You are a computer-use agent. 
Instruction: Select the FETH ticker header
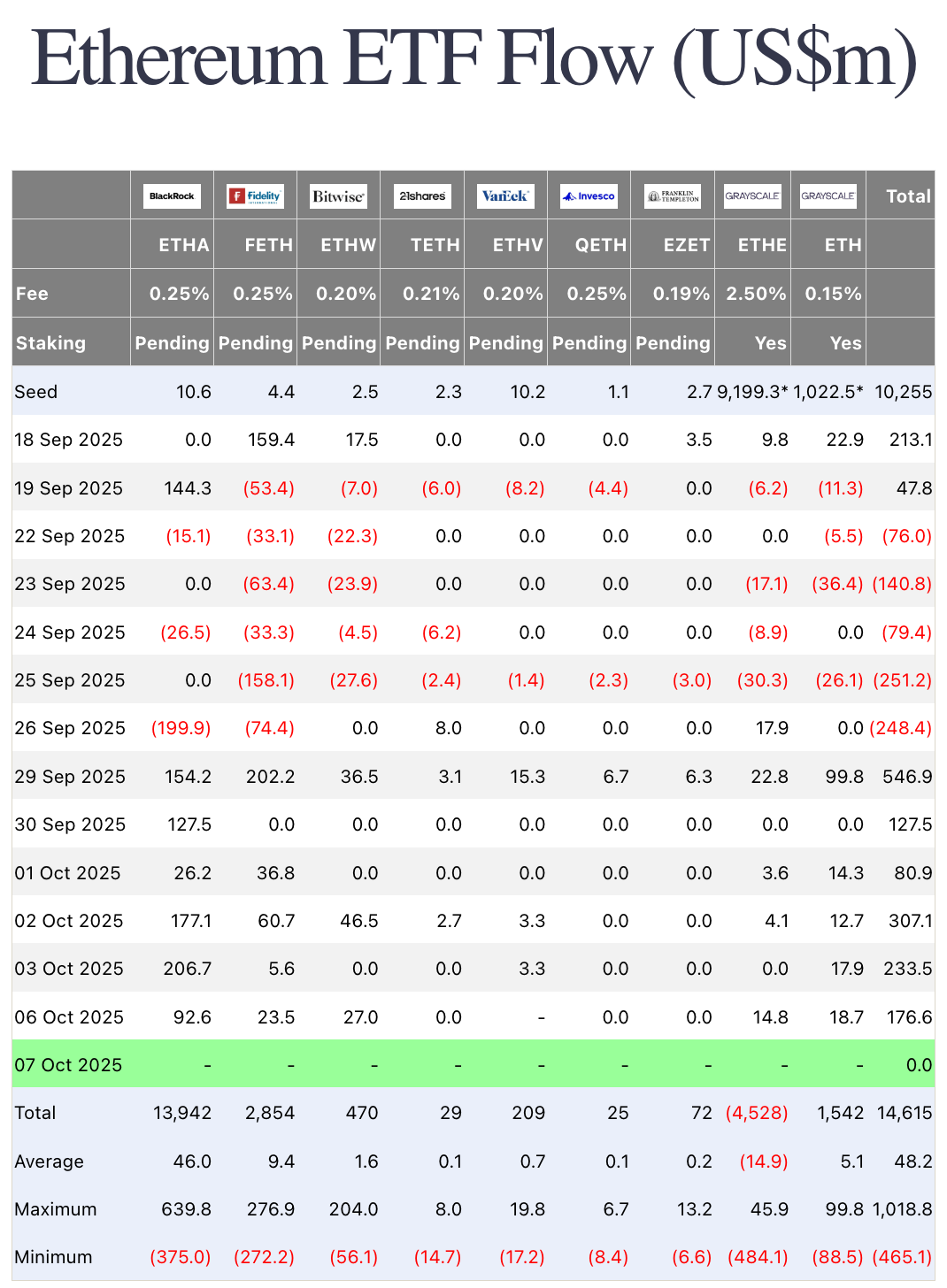coord(269,245)
